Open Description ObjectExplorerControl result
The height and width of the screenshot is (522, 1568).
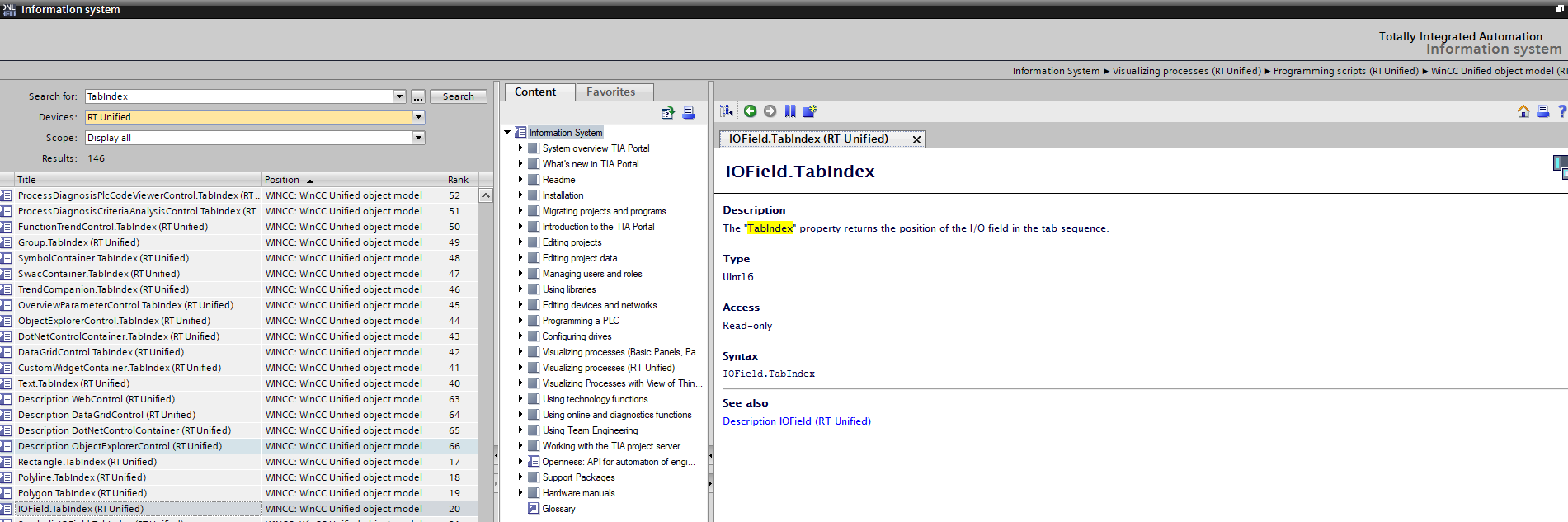coord(120,446)
